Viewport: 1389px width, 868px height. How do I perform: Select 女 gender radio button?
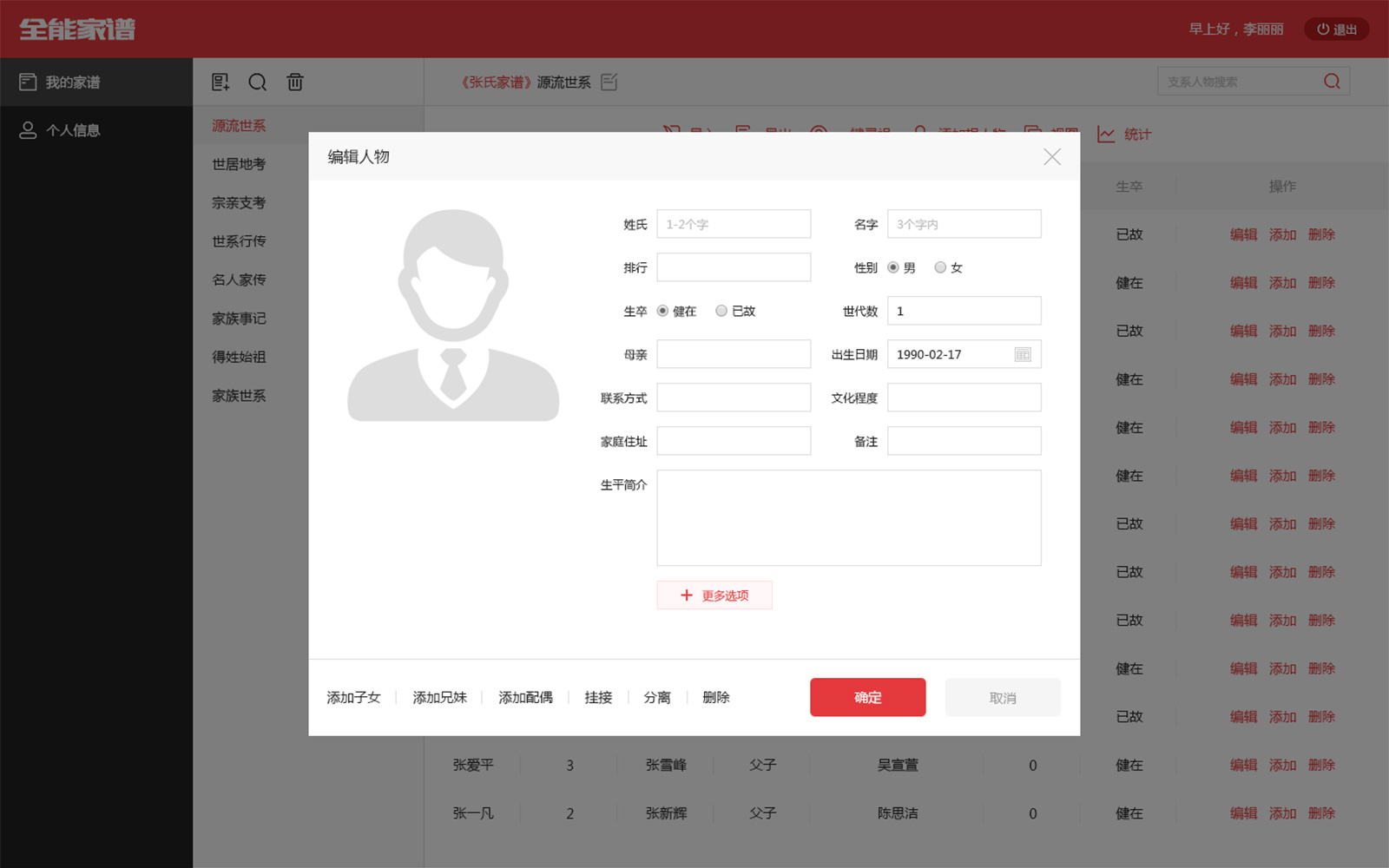click(940, 267)
